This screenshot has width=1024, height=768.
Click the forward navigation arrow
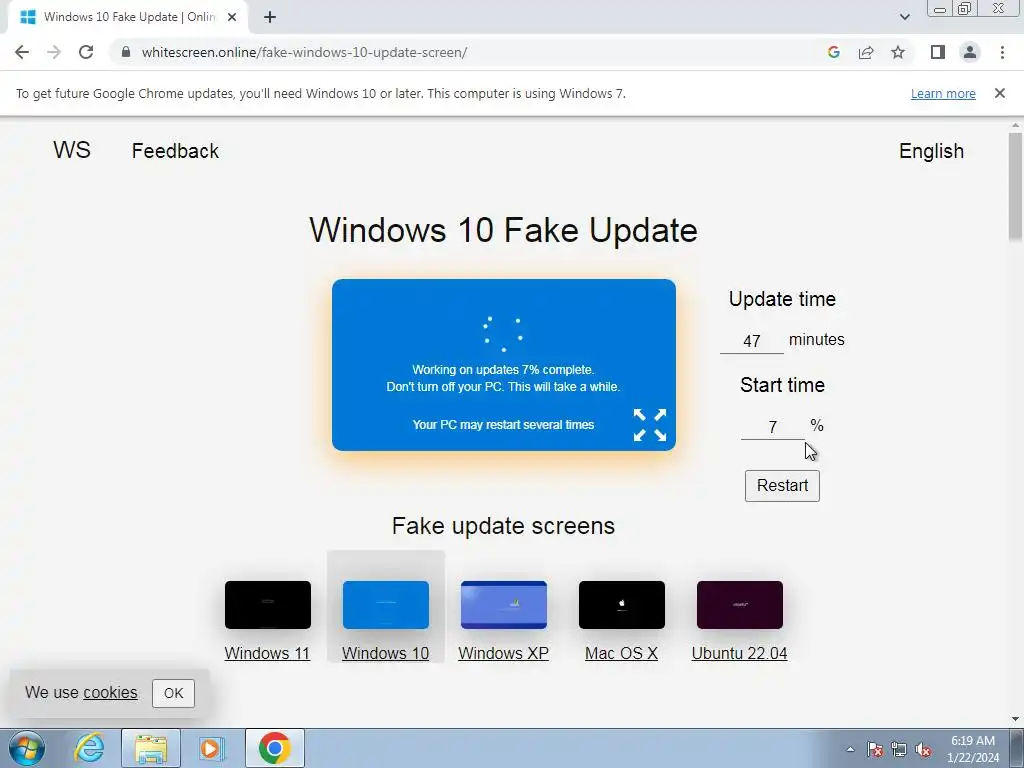point(54,52)
